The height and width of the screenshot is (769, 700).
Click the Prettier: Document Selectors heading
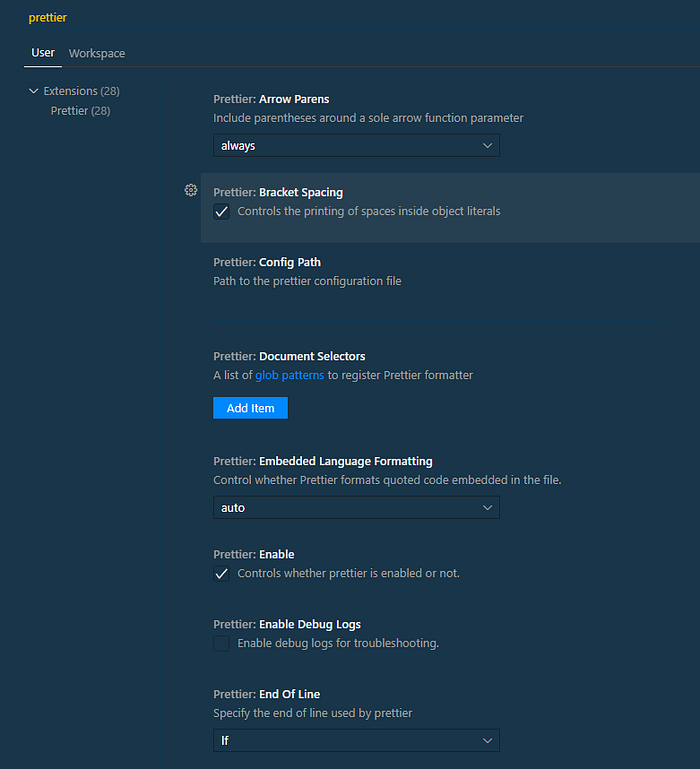point(289,357)
